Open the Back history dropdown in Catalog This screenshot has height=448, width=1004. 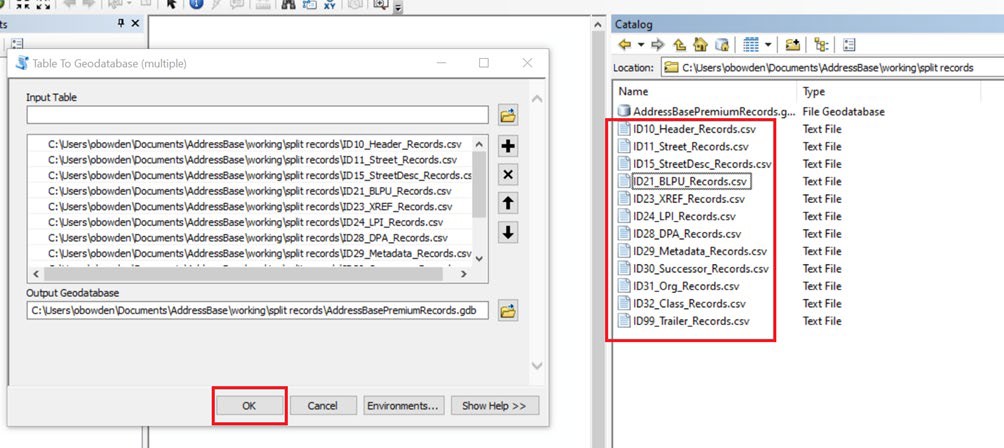point(640,45)
